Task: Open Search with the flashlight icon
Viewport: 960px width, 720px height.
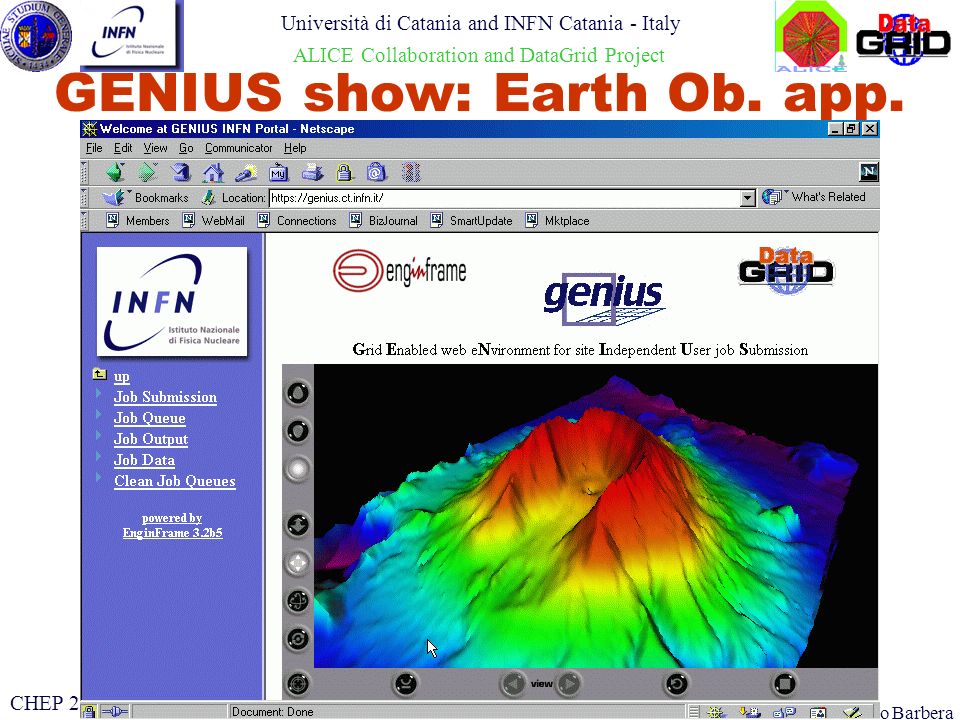Action: click(246, 173)
